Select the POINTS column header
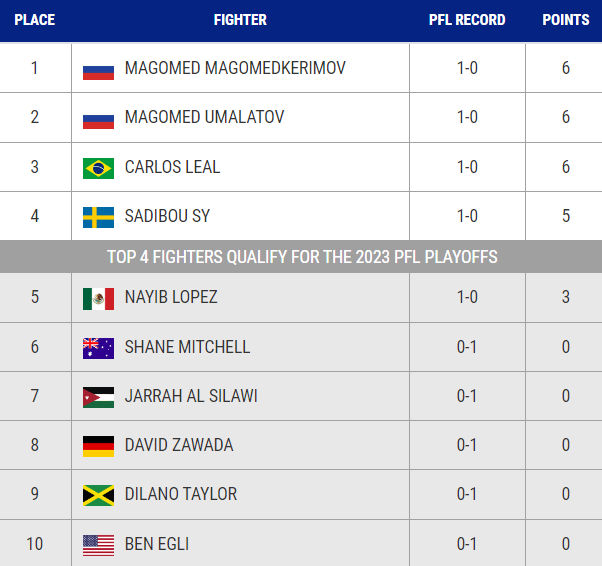602x566 pixels. point(566,20)
